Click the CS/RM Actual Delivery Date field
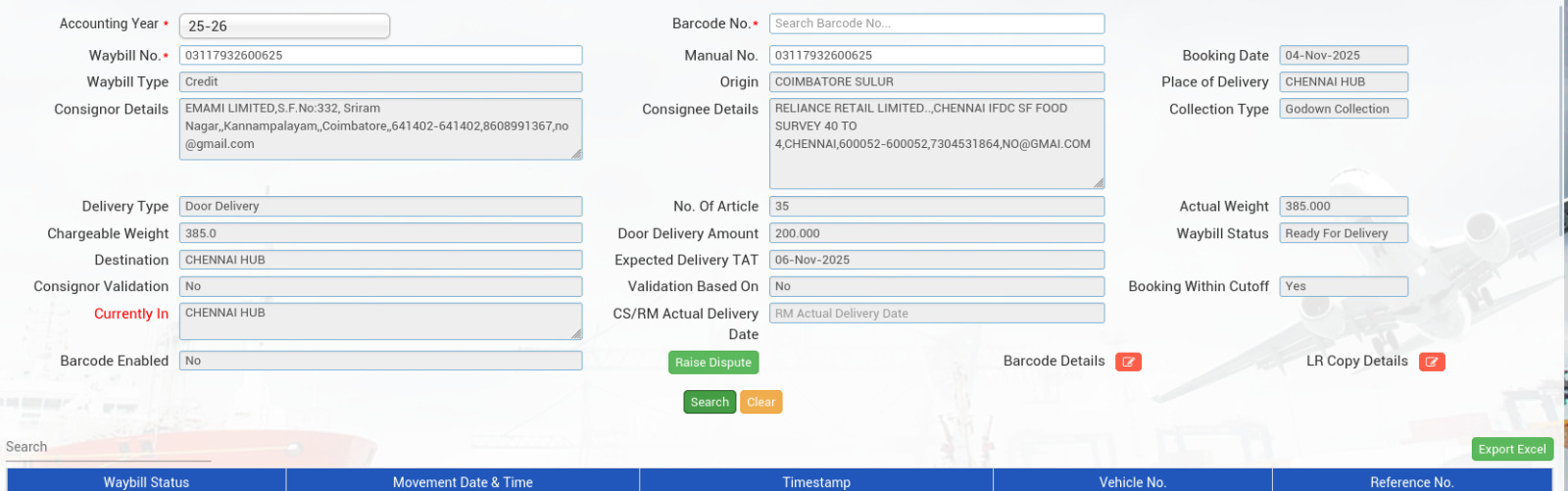This screenshot has height=491, width=1568. pos(936,314)
